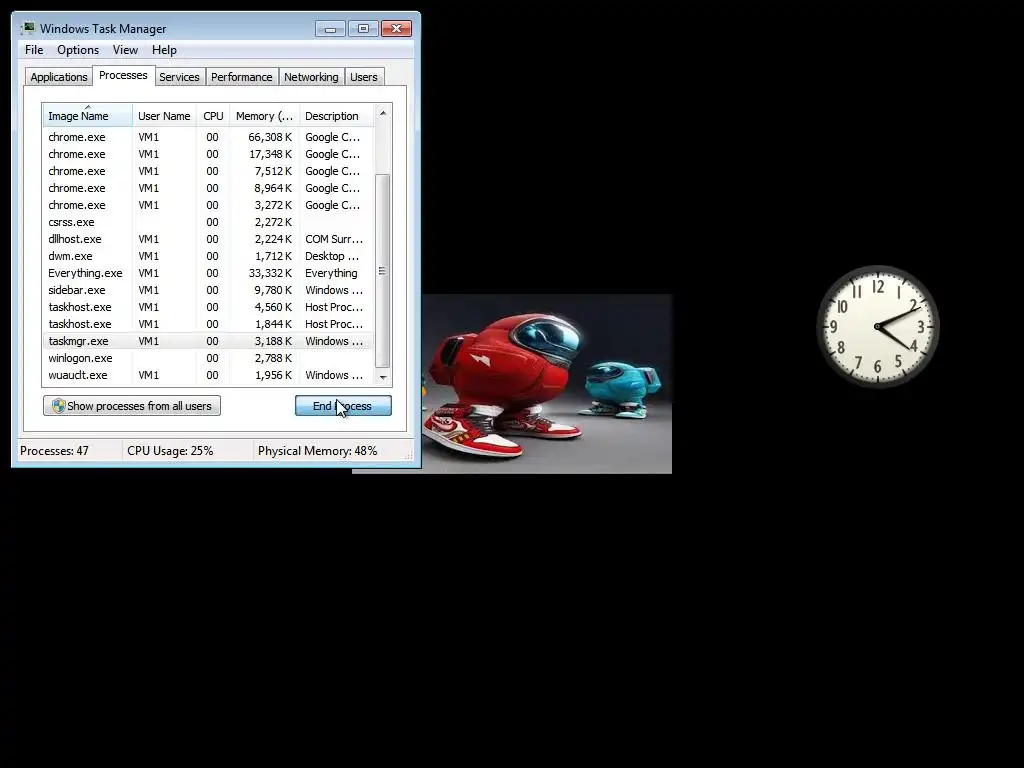
Task: Open the Help menu
Action: (x=164, y=50)
